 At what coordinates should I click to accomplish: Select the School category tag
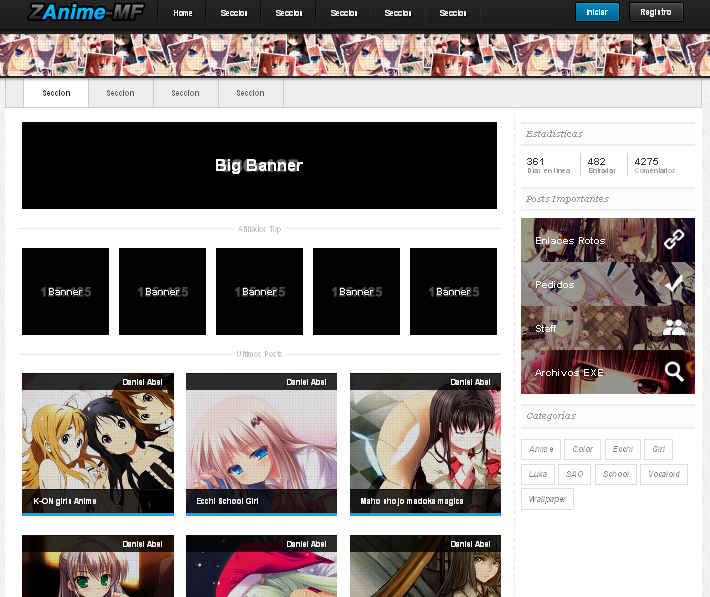(x=615, y=475)
